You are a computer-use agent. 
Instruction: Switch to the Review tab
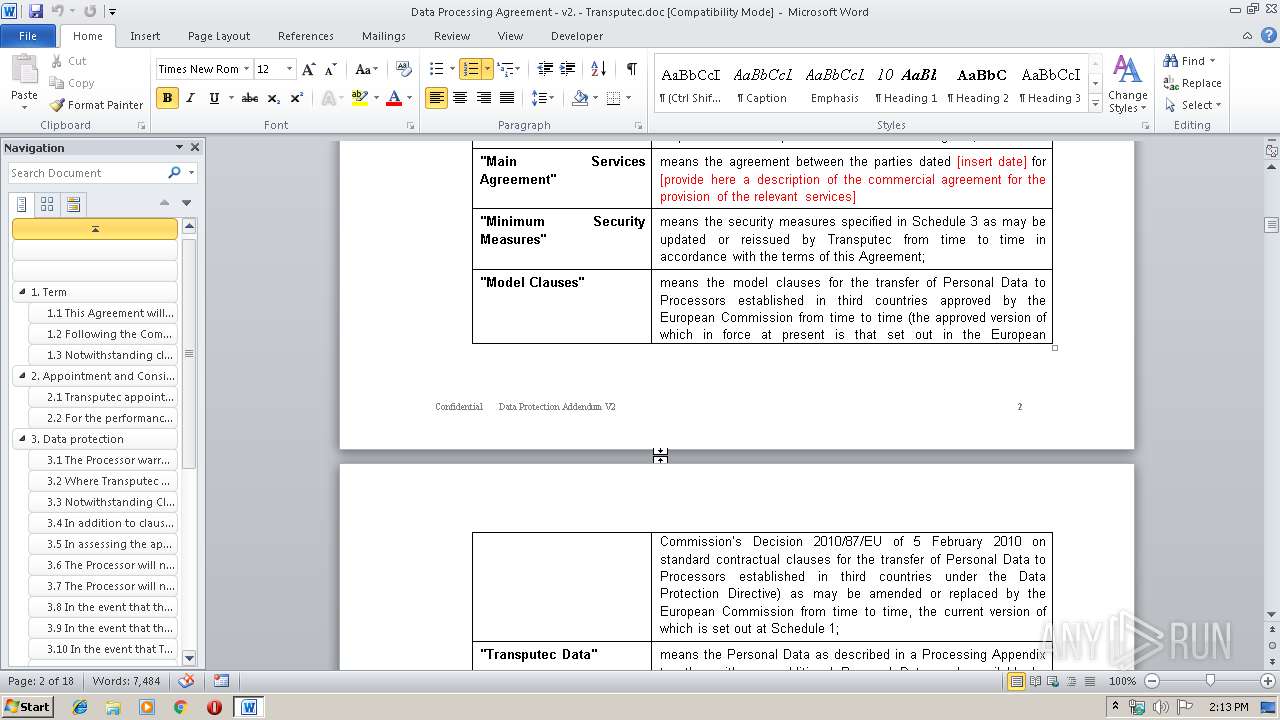click(452, 36)
